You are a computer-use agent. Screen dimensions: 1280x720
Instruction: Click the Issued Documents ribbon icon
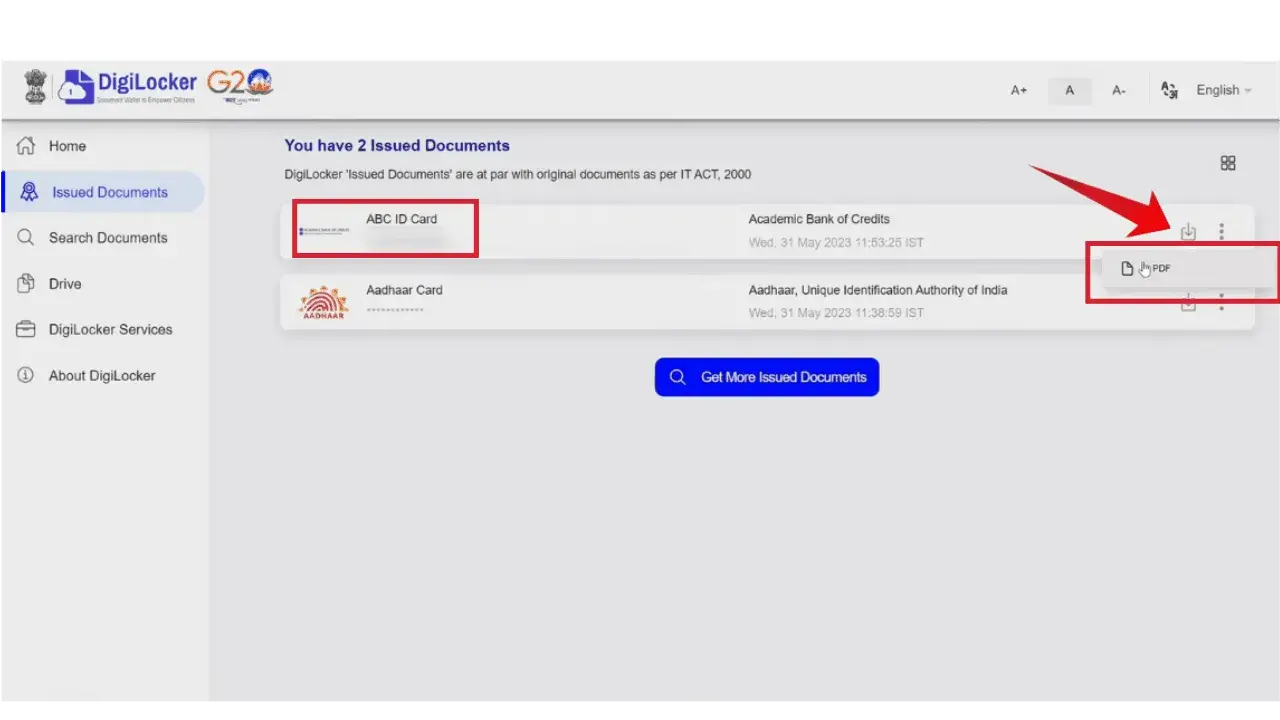30,192
